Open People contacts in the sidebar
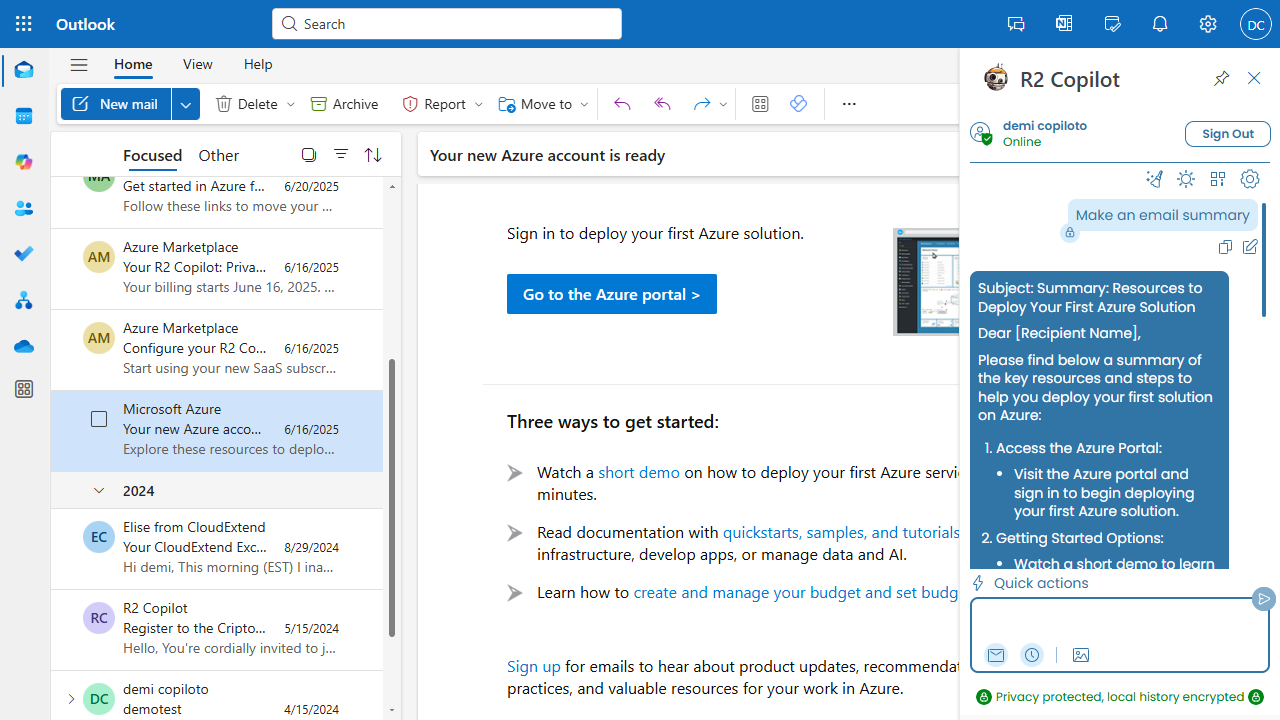This screenshot has width=1280, height=720. (24, 208)
